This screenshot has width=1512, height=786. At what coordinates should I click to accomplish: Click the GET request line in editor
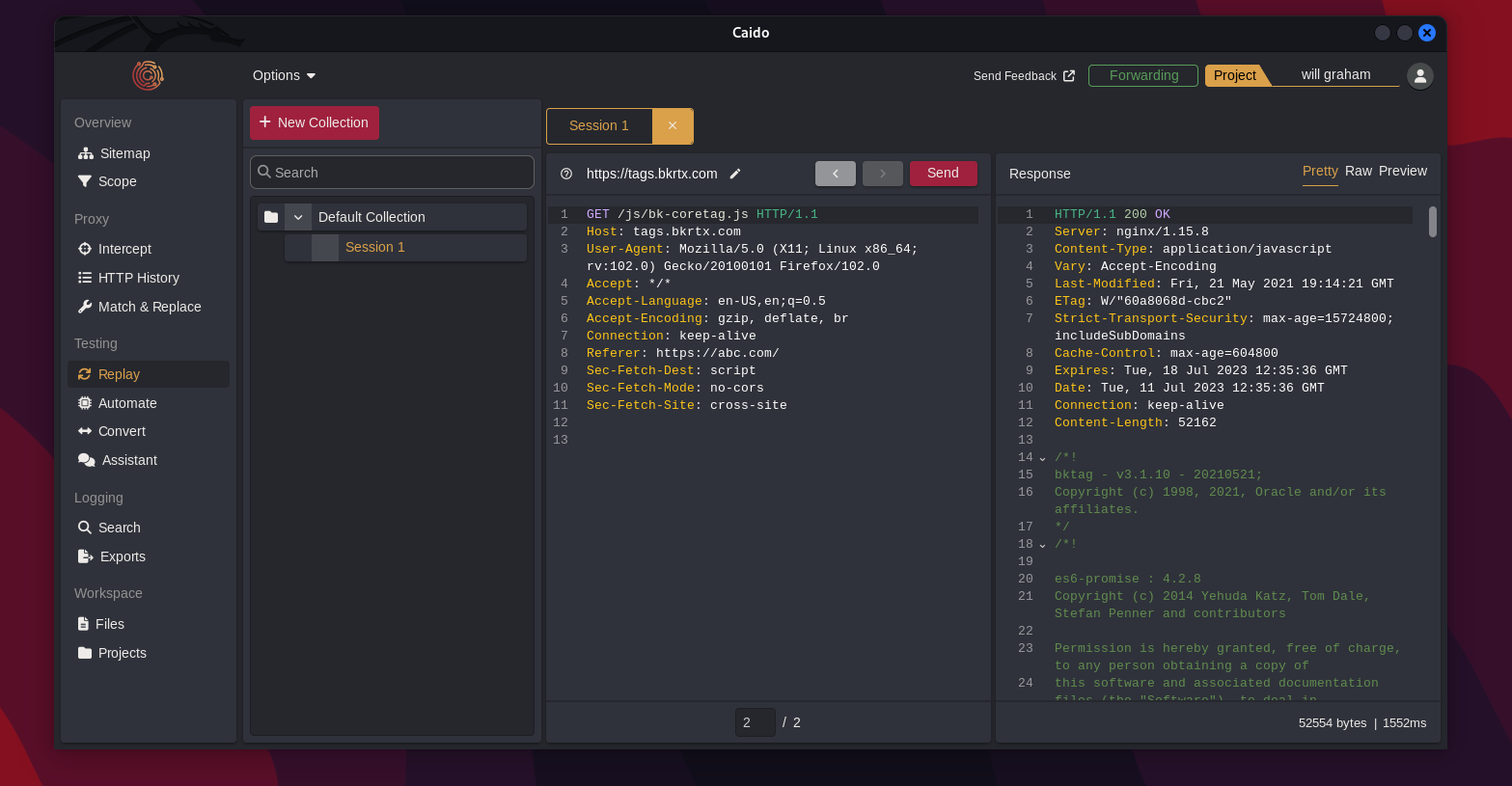701,214
